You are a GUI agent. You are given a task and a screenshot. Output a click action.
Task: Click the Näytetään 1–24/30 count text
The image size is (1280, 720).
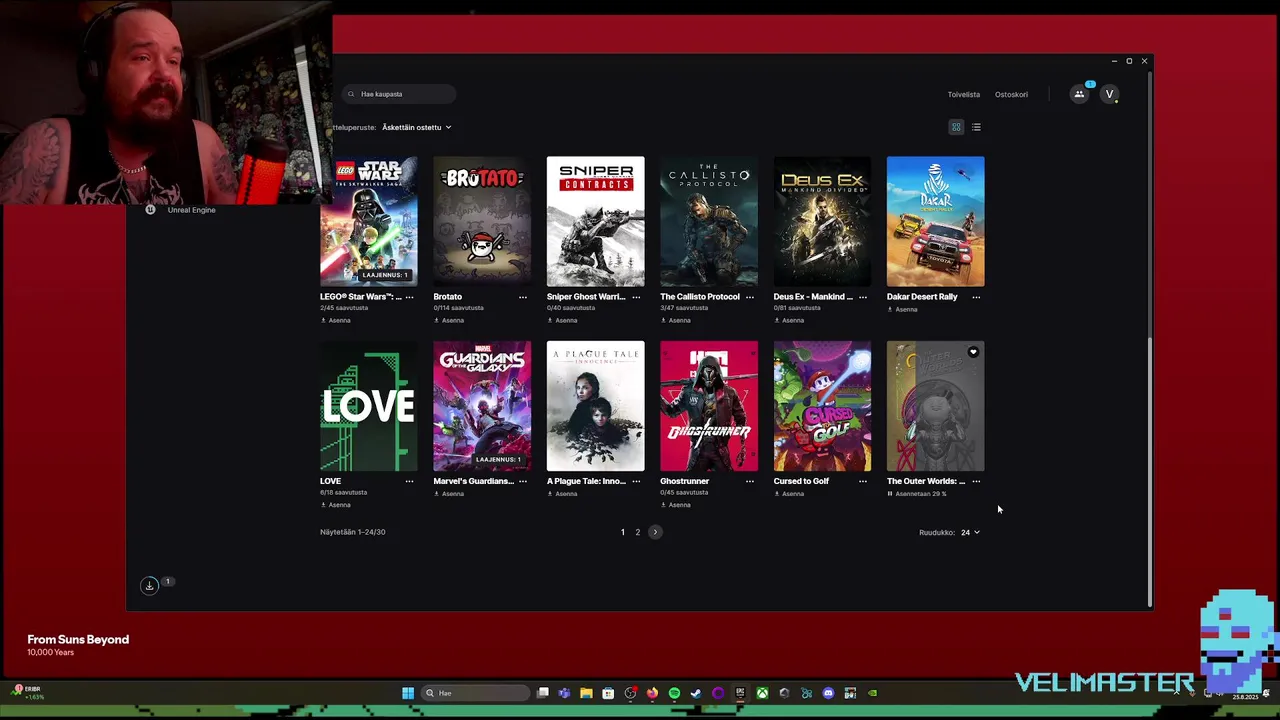(352, 532)
